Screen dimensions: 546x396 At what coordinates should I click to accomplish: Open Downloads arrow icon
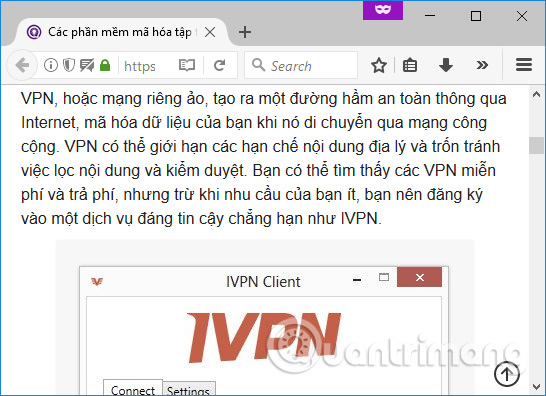pos(446,65)
